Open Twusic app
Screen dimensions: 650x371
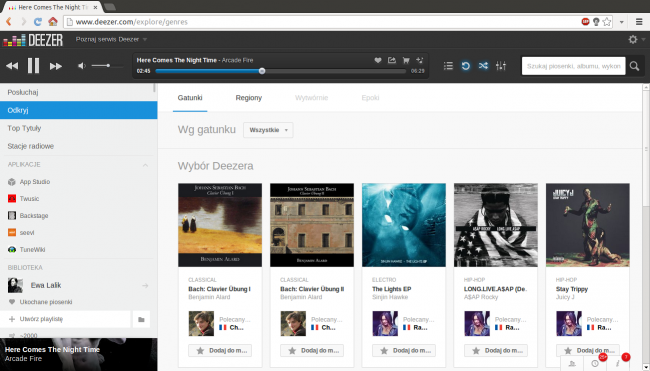[24, 199]
